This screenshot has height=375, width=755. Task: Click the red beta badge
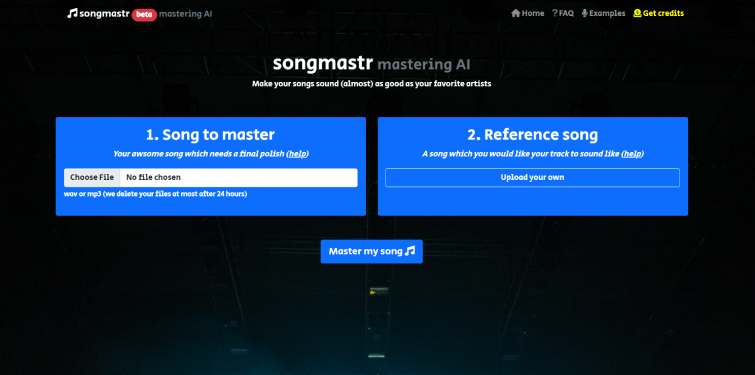[x=144, y=14]
